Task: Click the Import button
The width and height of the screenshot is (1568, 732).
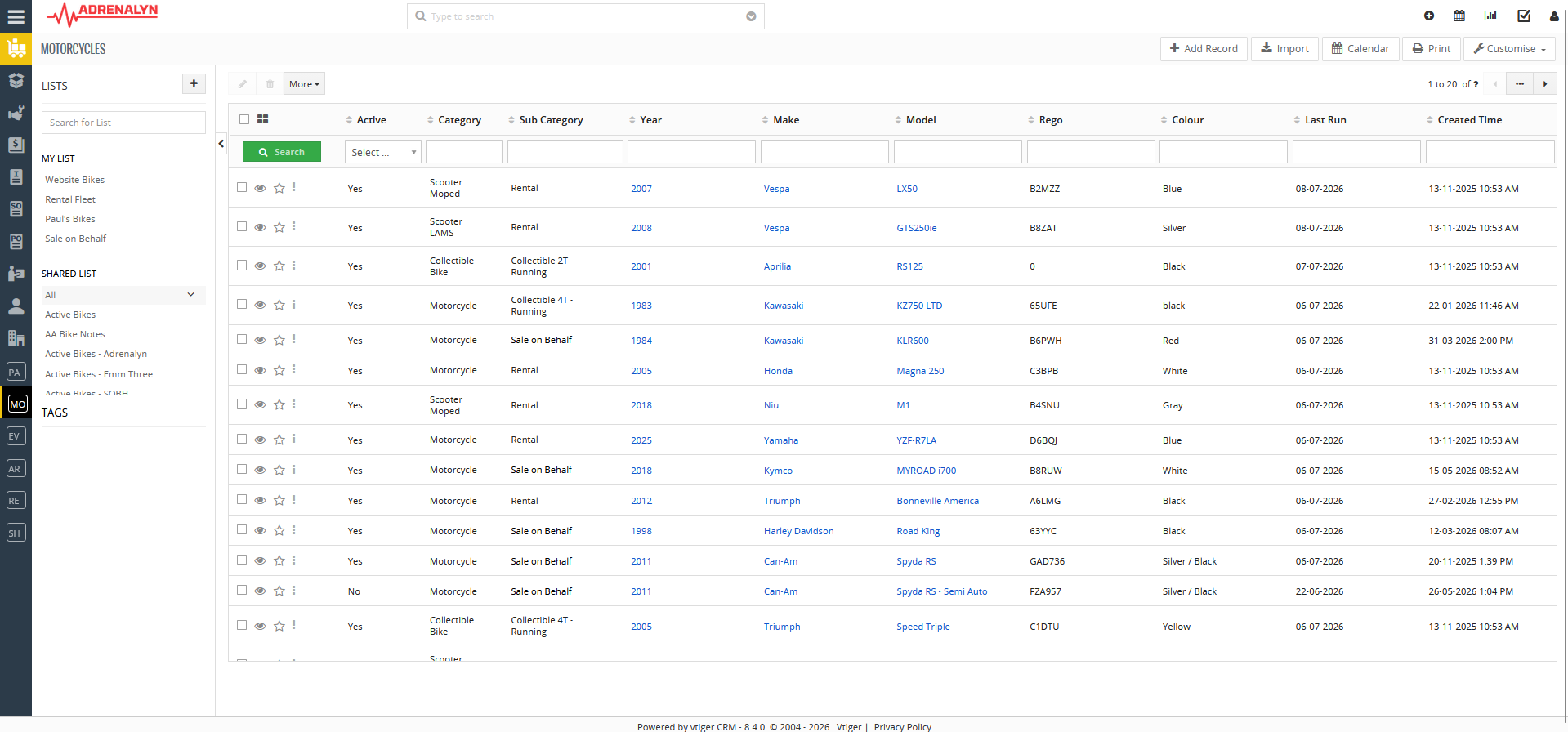Action: 1284,49
